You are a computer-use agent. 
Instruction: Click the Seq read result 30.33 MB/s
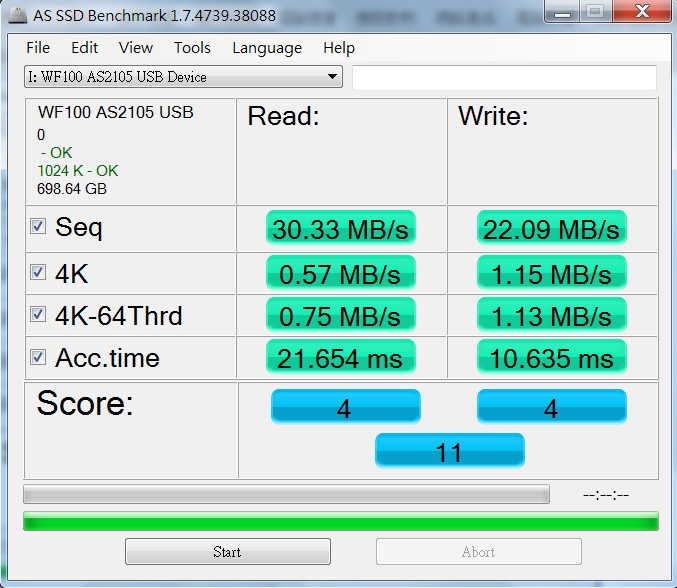click(x=341, y=228)
